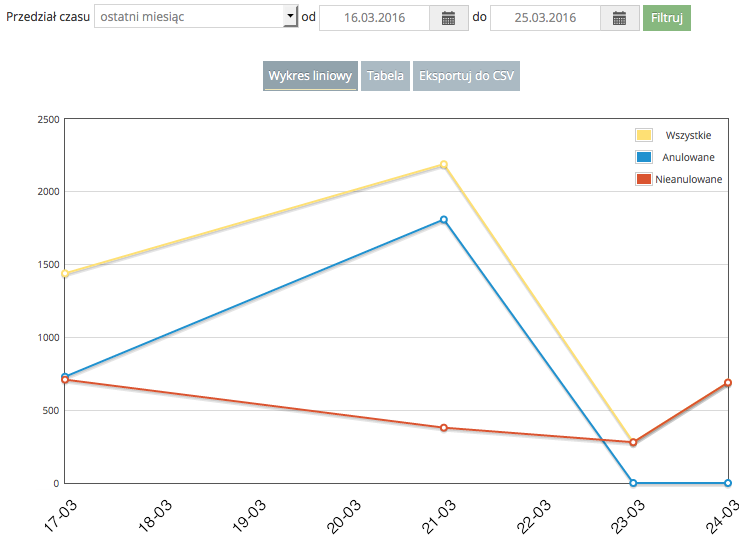
Task: Click the red Nieanulowane legend swatch
Action: coord(644,179)
